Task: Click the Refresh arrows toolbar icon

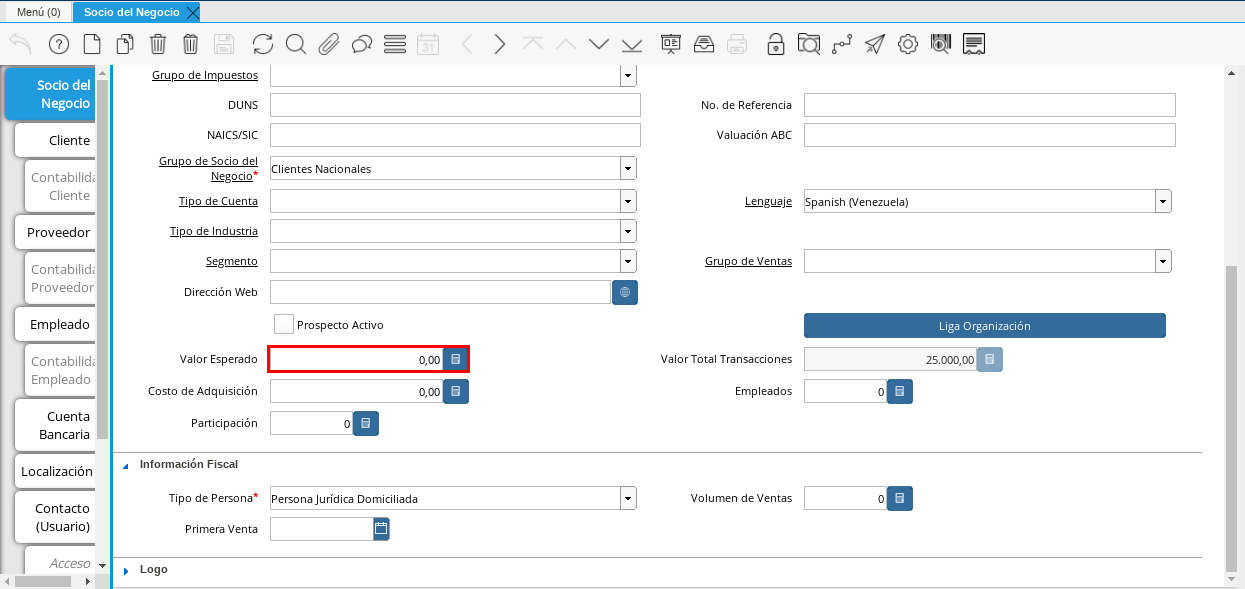Action: 263,44
